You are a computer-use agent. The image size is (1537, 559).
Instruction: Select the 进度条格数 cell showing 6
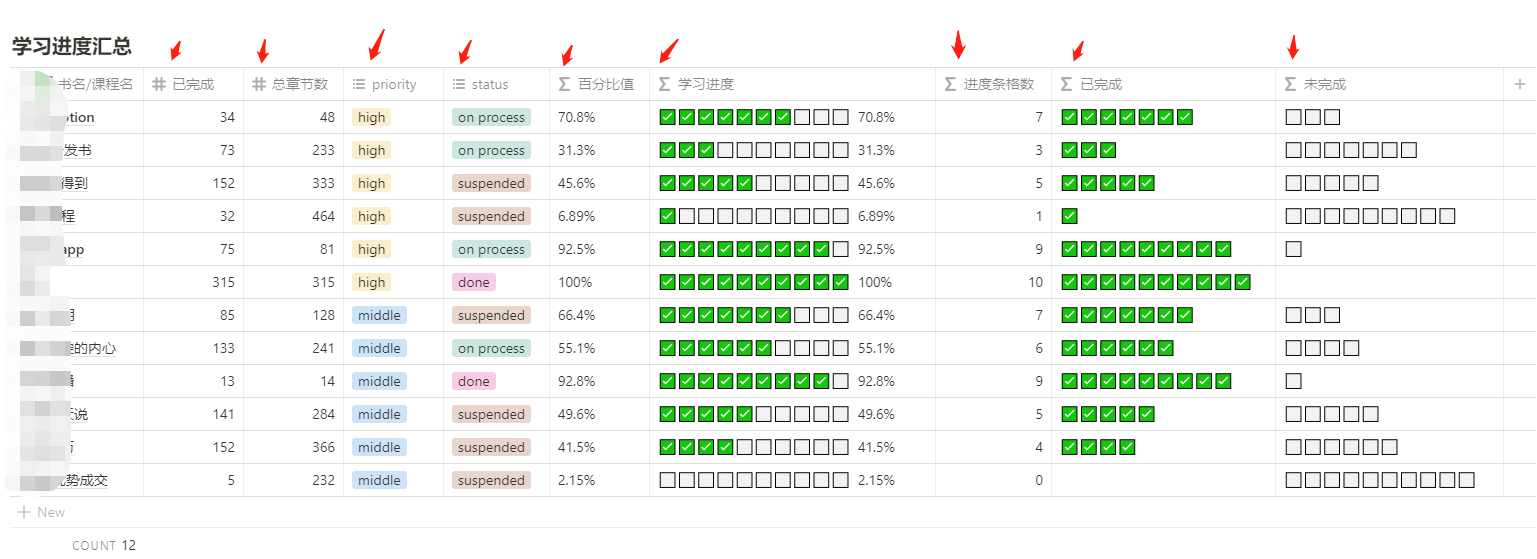coord(993,348)
